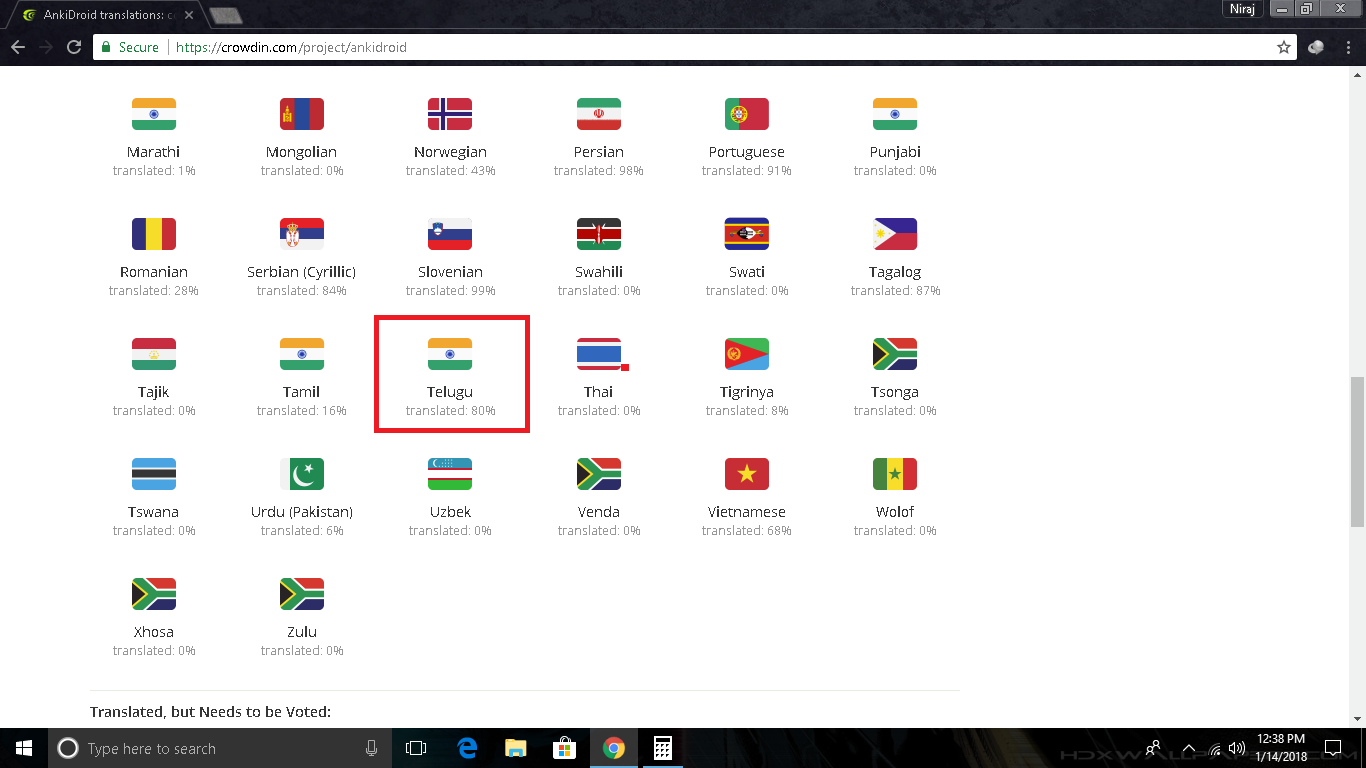Show hidden system tray icons
This screenshot has height=768, width=1366.
point(1189,748)
